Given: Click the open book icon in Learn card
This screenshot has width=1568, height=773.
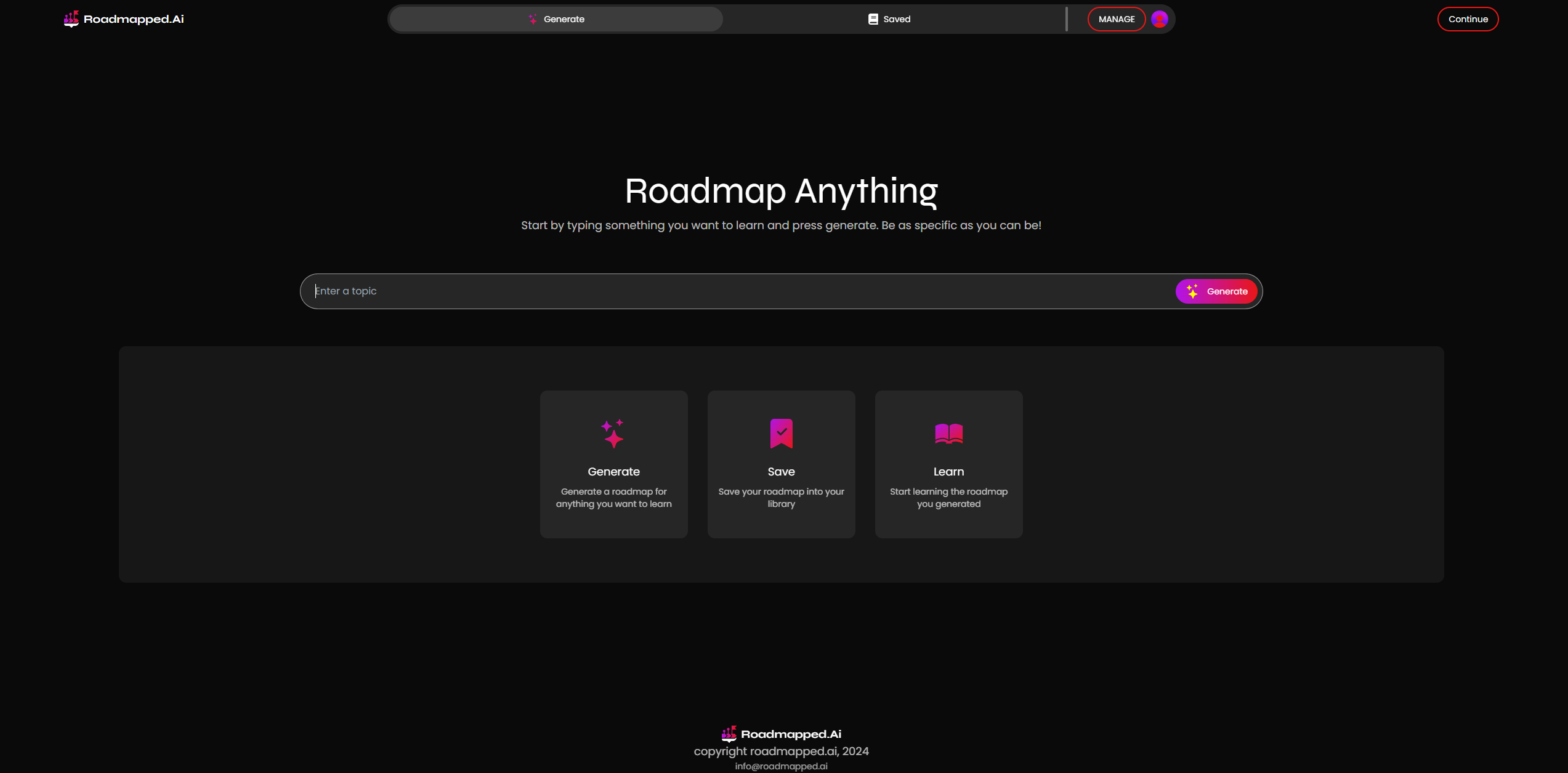Looking at the screenshot, I should click(x=948, y=434).
